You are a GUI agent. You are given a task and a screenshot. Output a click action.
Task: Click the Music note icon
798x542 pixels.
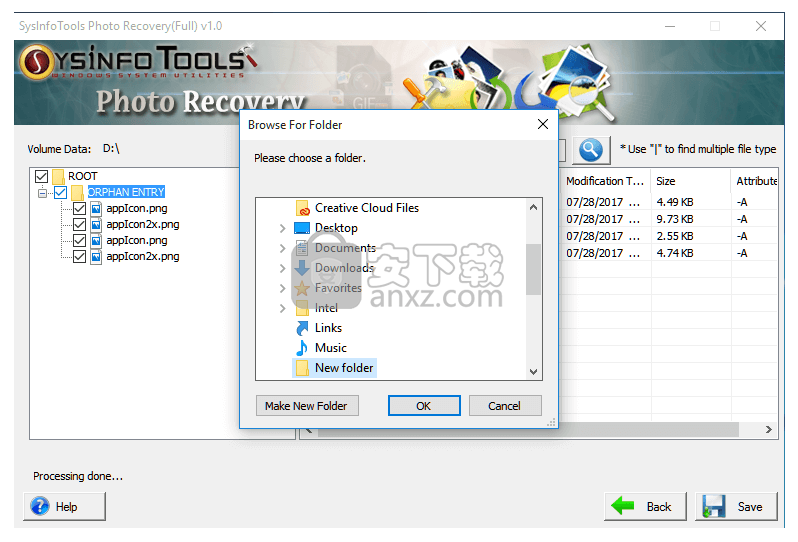pyautogui.click(x=302, y=348)
